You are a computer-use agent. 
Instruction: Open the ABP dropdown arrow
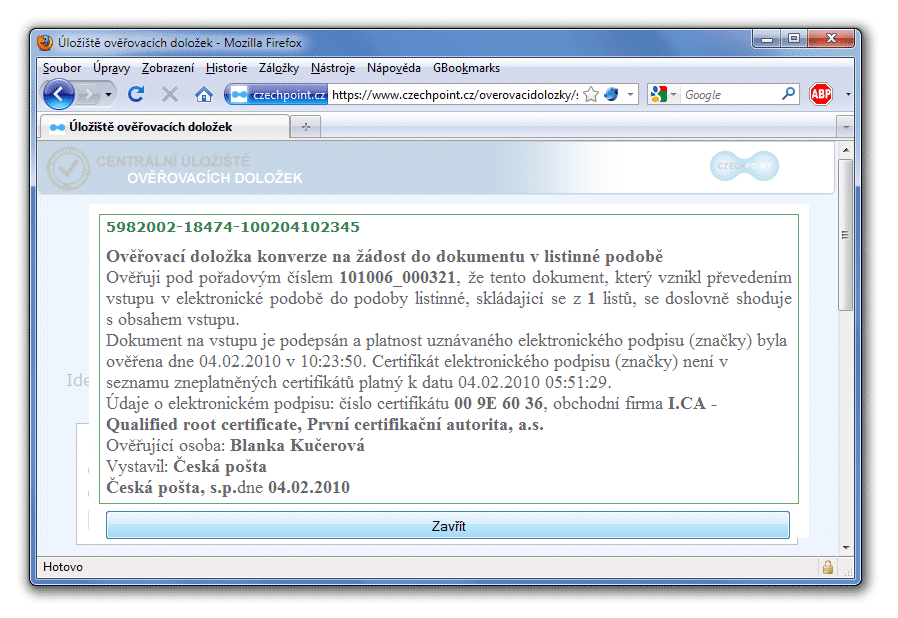coord(848,95)
